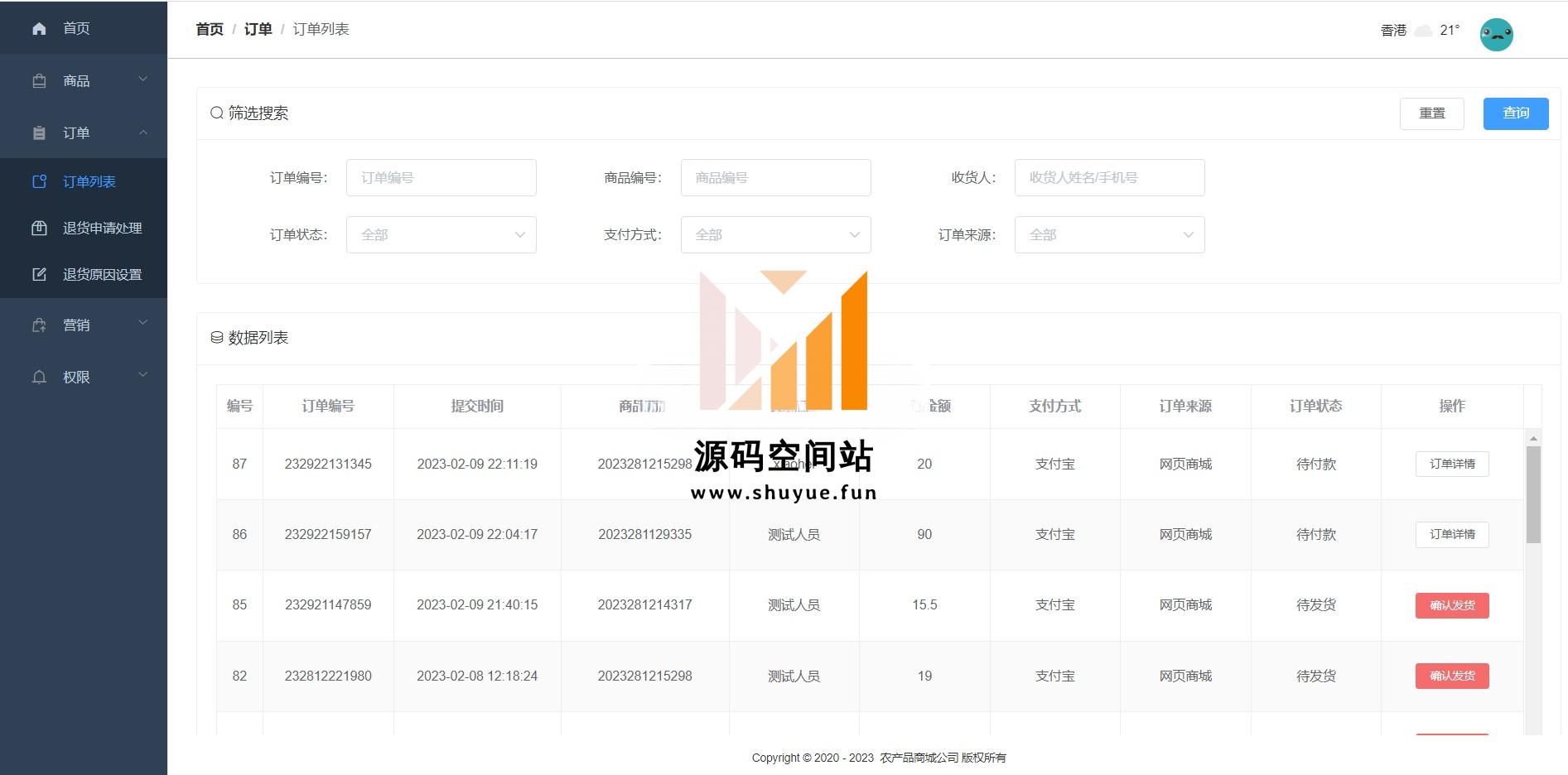Click timestamp 2023-02-09 22:04:17
Screen dimensions: 1568x775
[x=477, y=534]
